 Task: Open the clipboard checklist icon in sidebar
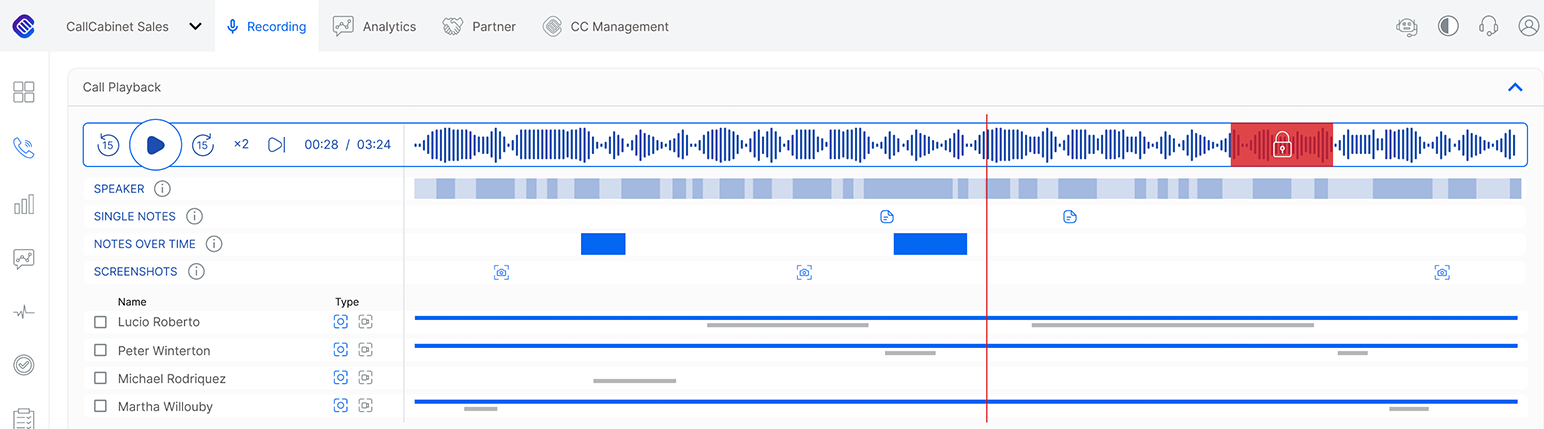click(23, 418)
